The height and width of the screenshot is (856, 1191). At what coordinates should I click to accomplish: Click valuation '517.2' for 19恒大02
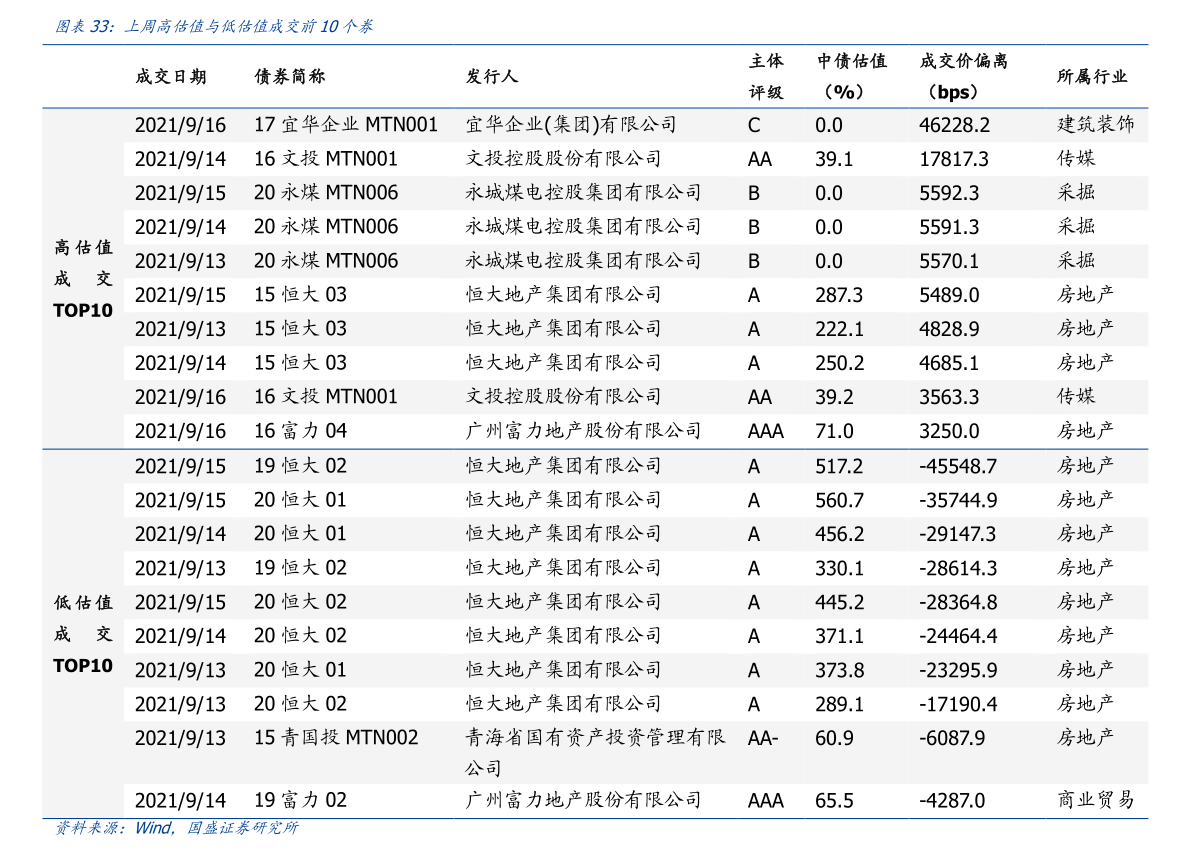coord(839,466)
